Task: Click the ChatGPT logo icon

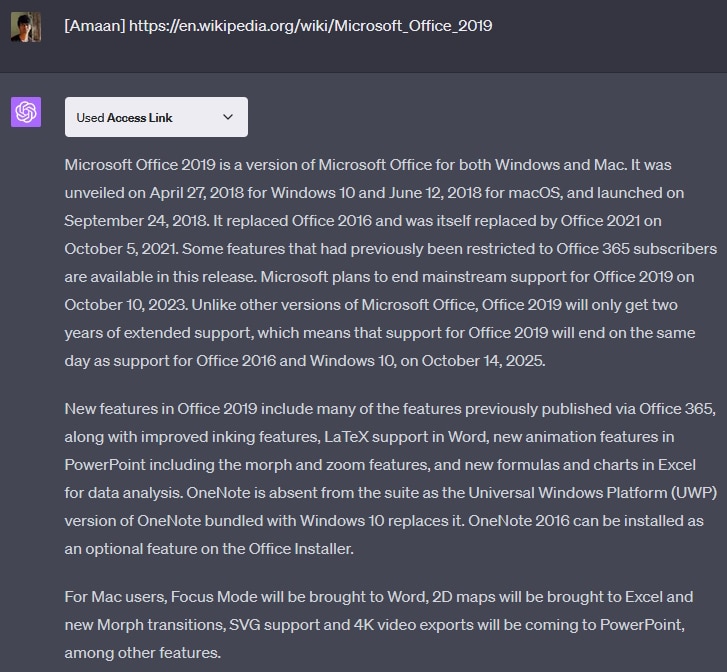Action: point(26,112)
